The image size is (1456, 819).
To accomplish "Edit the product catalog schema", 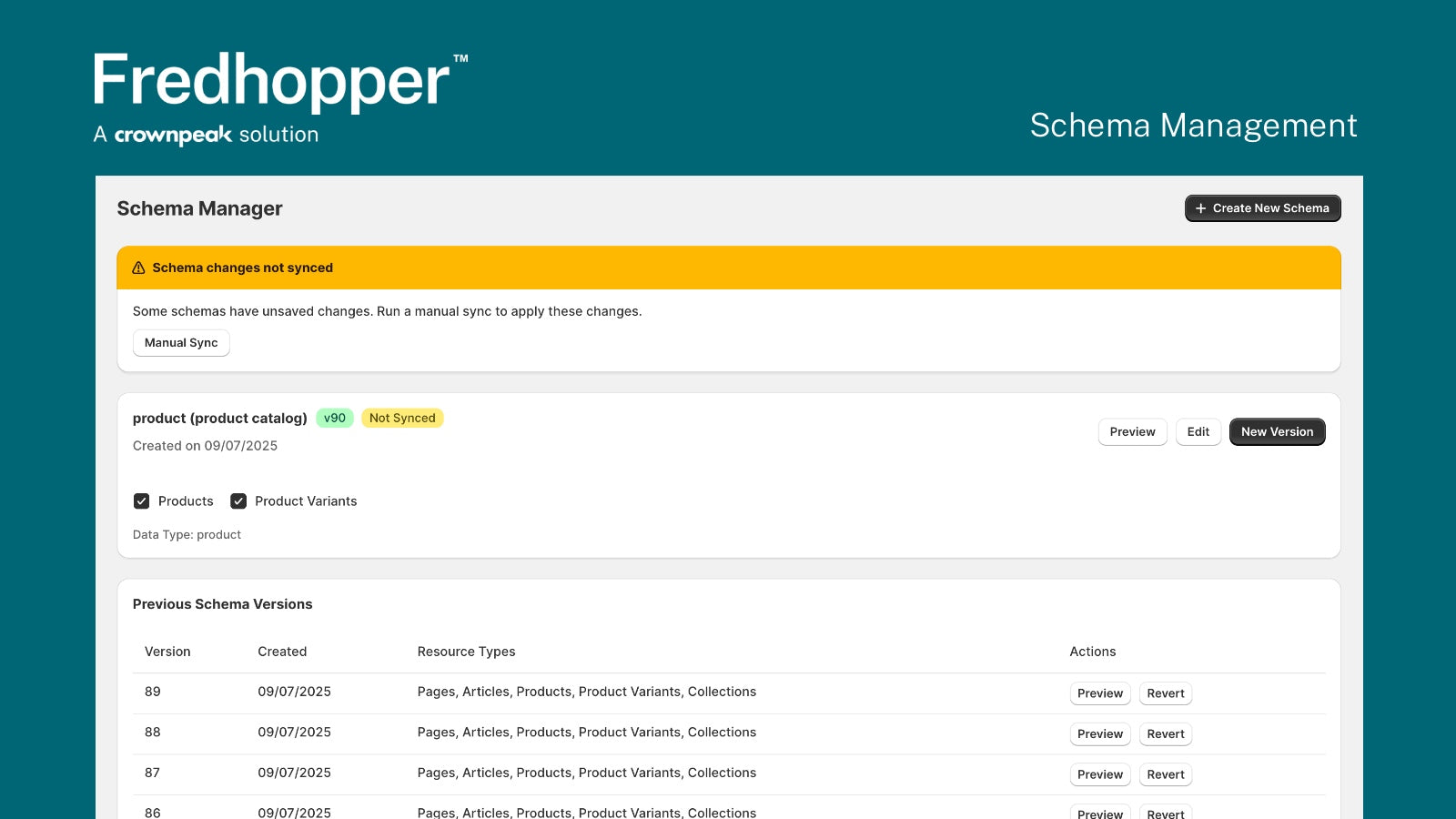I will 1198,432.
